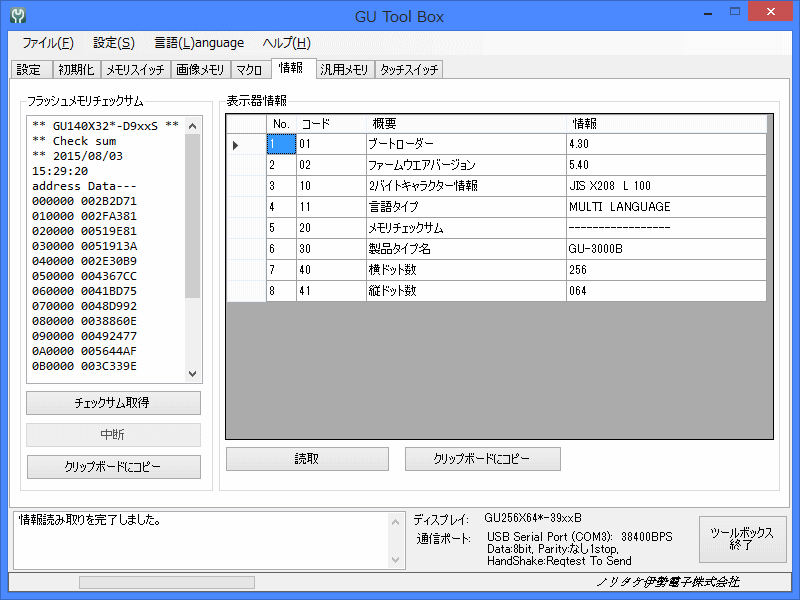Copy display info via right クリップボードにコピー button
Screen dimensions: 800x600
(x=483, y=459)
